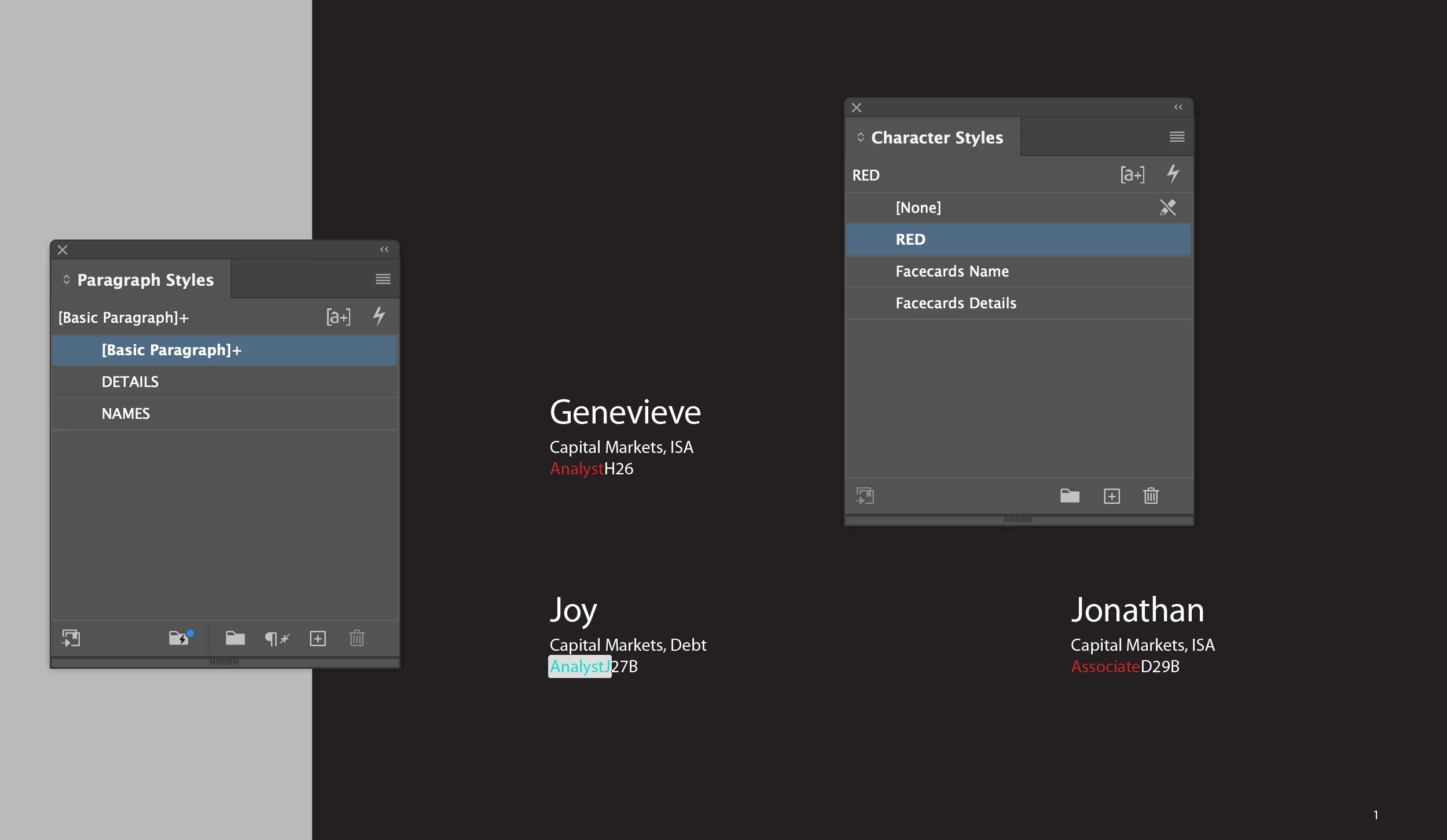The image size is (1447, 840).
Task: Click Quick Apply lightning in Character Styles
Action: (1173, 174)
